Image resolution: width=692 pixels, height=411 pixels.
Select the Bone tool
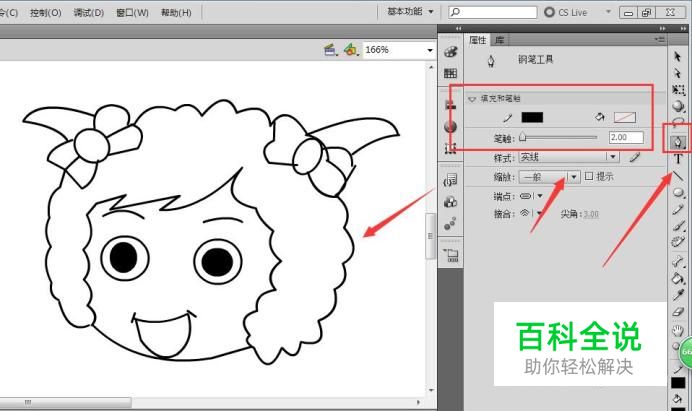(678, 261)
